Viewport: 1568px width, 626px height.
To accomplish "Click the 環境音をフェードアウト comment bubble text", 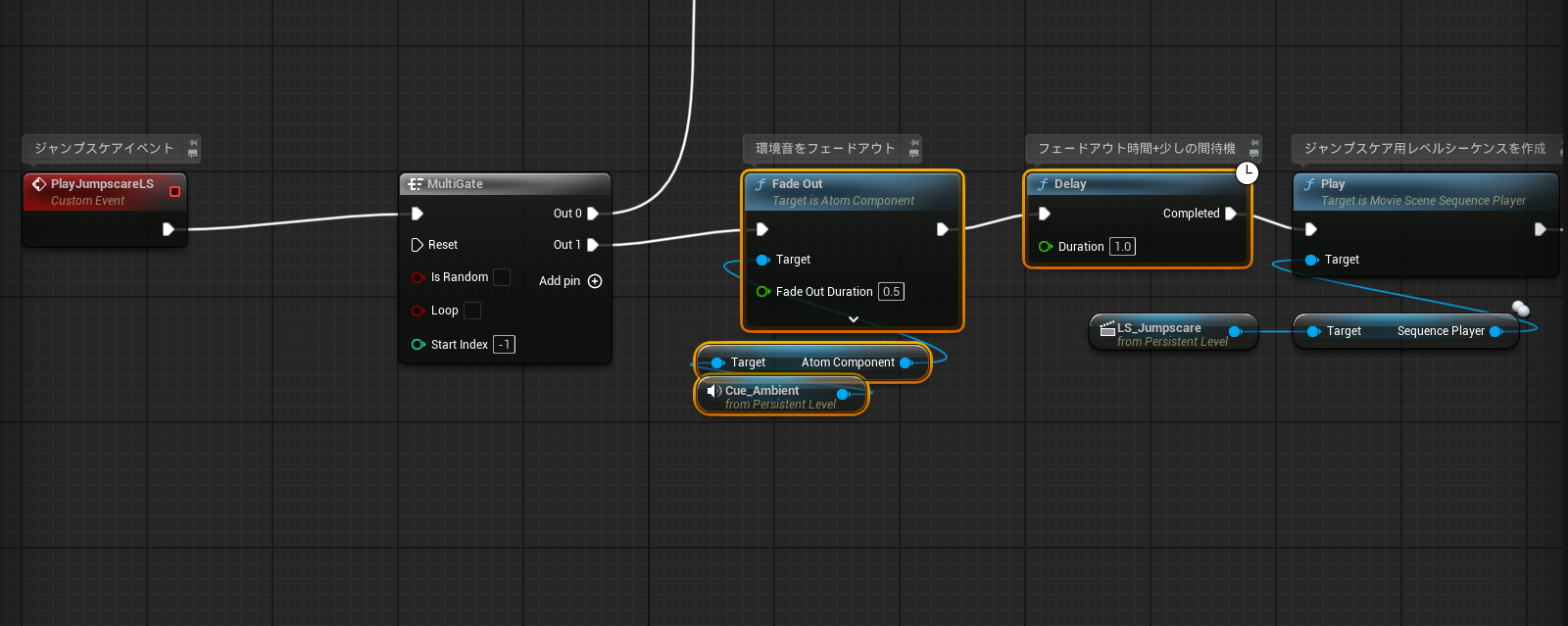I will click(x=825, y=149).
